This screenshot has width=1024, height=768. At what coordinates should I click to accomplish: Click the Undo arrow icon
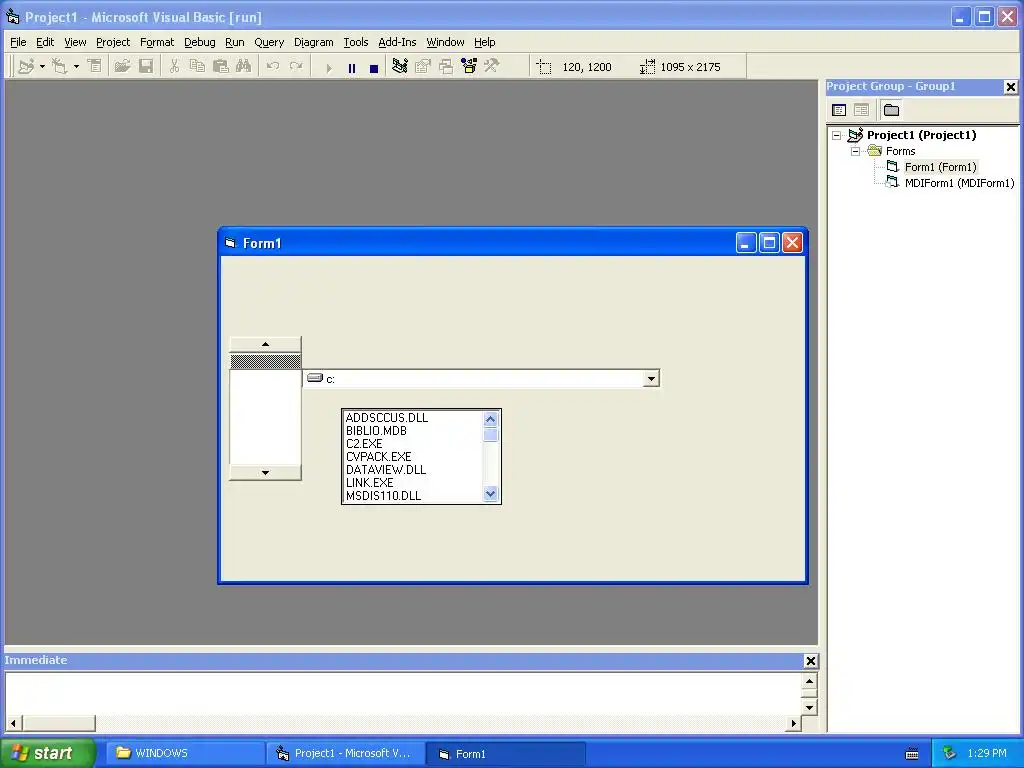point(273,67)
